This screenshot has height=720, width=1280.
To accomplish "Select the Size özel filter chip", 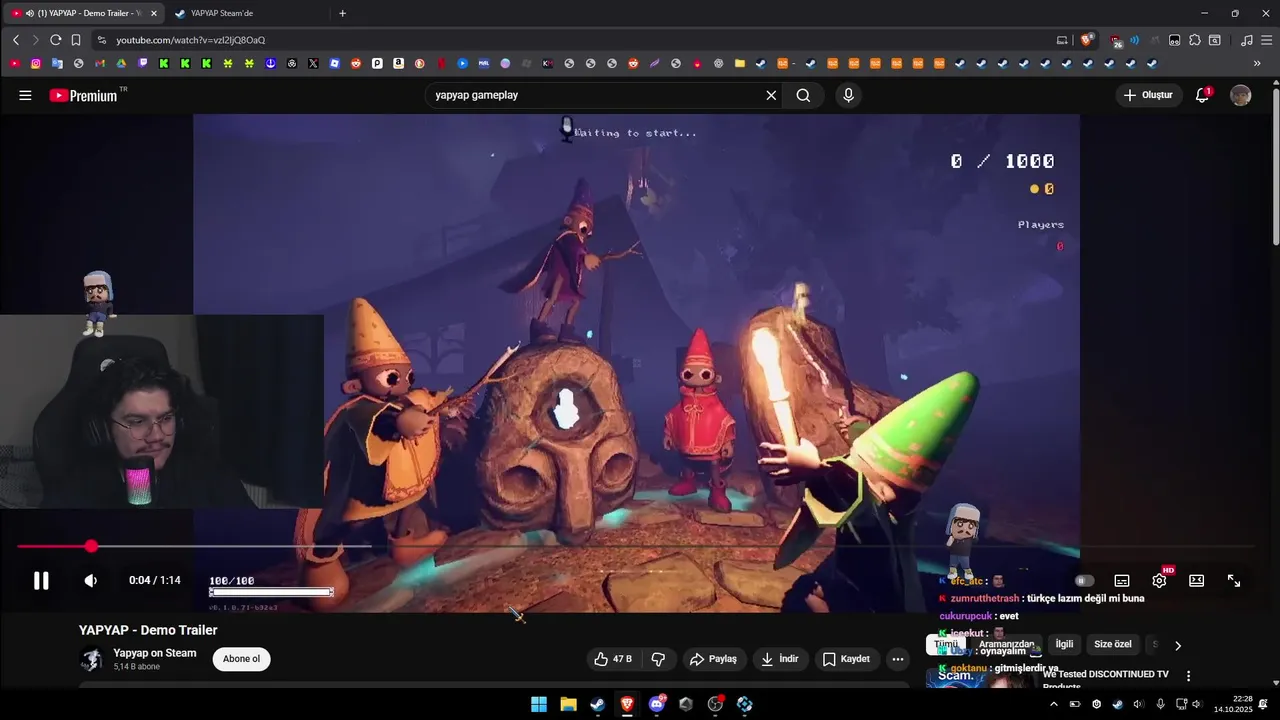I will click(1113, 645).
